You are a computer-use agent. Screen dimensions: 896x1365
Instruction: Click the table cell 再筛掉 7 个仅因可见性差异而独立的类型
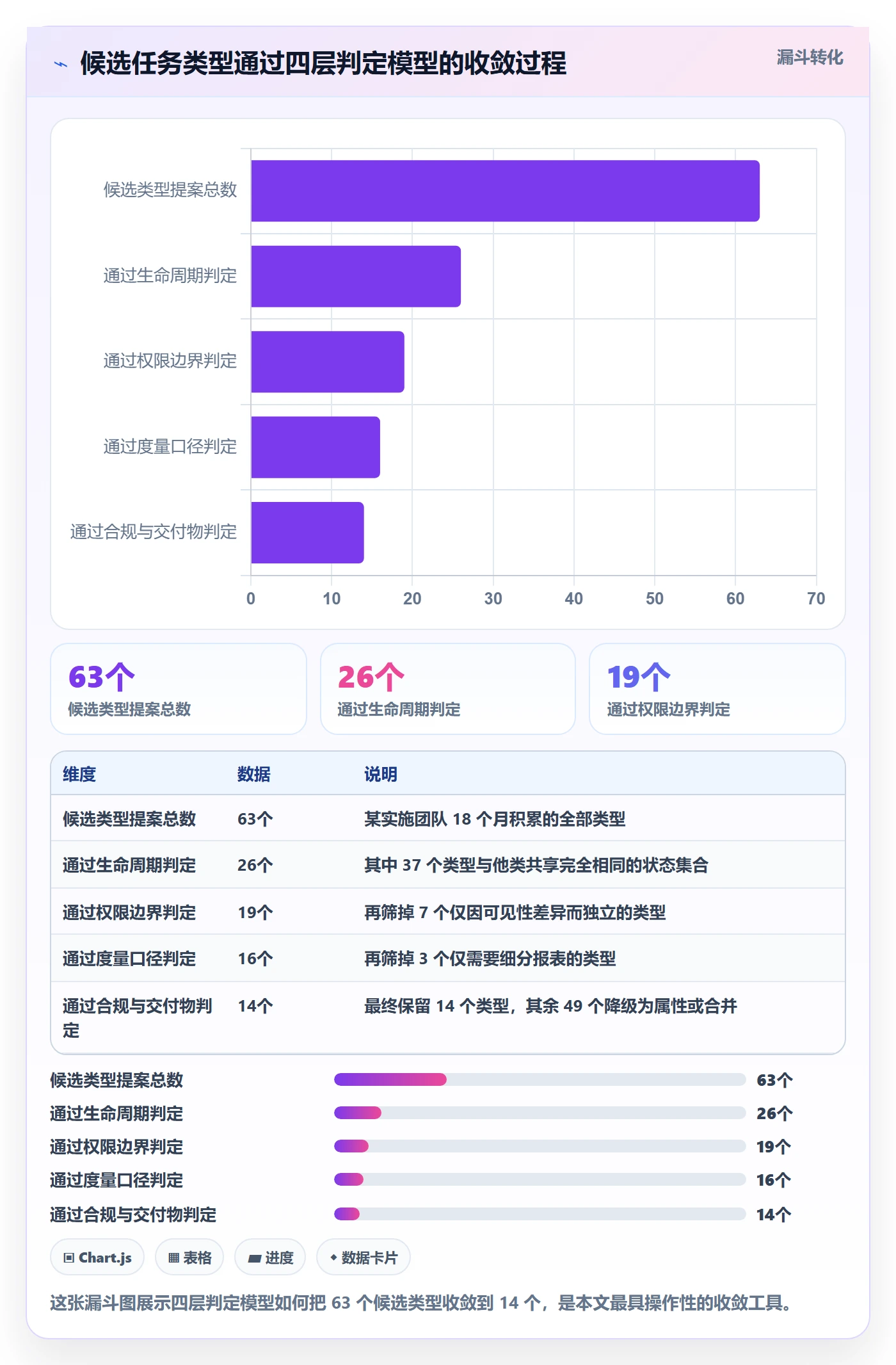tap(515, 912)
